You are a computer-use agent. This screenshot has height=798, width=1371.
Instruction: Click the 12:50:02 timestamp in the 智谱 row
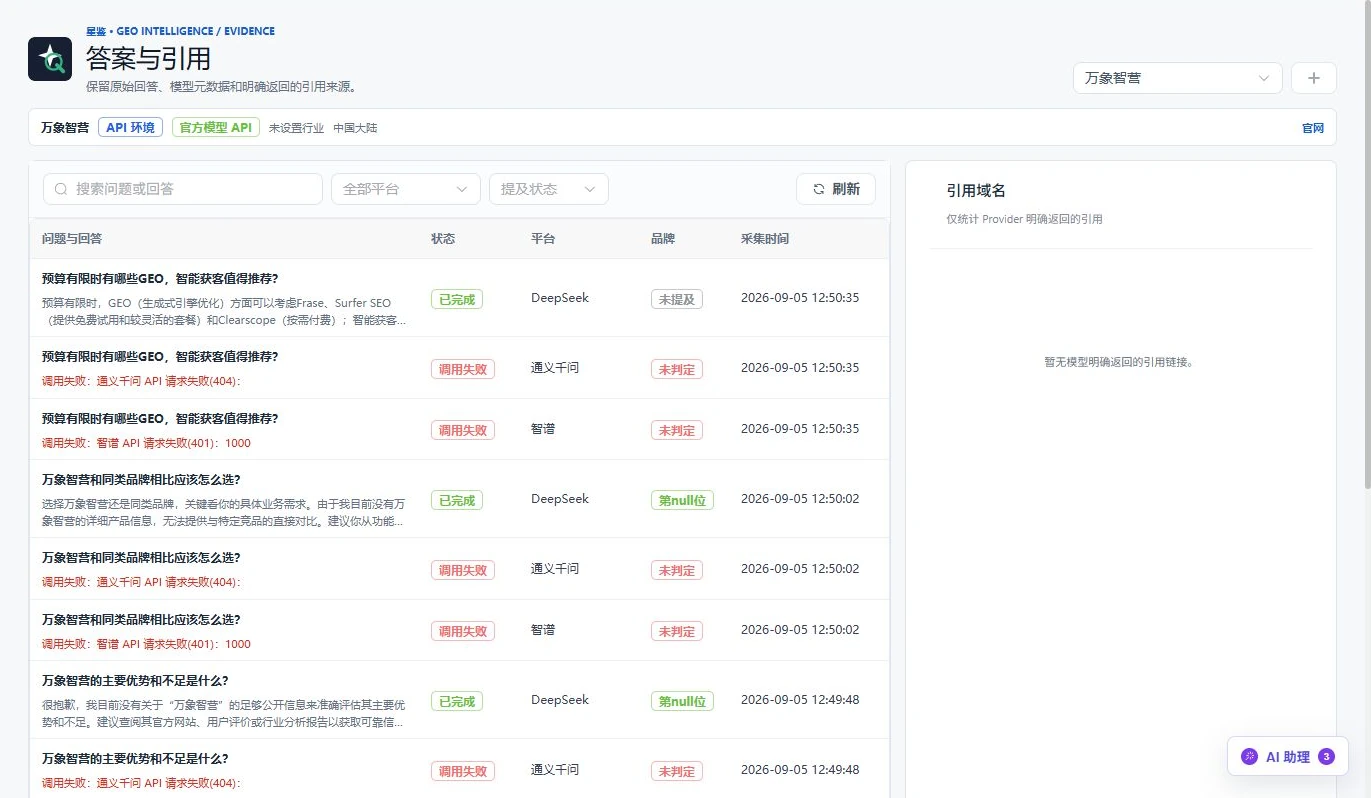[x=800, y=630]
